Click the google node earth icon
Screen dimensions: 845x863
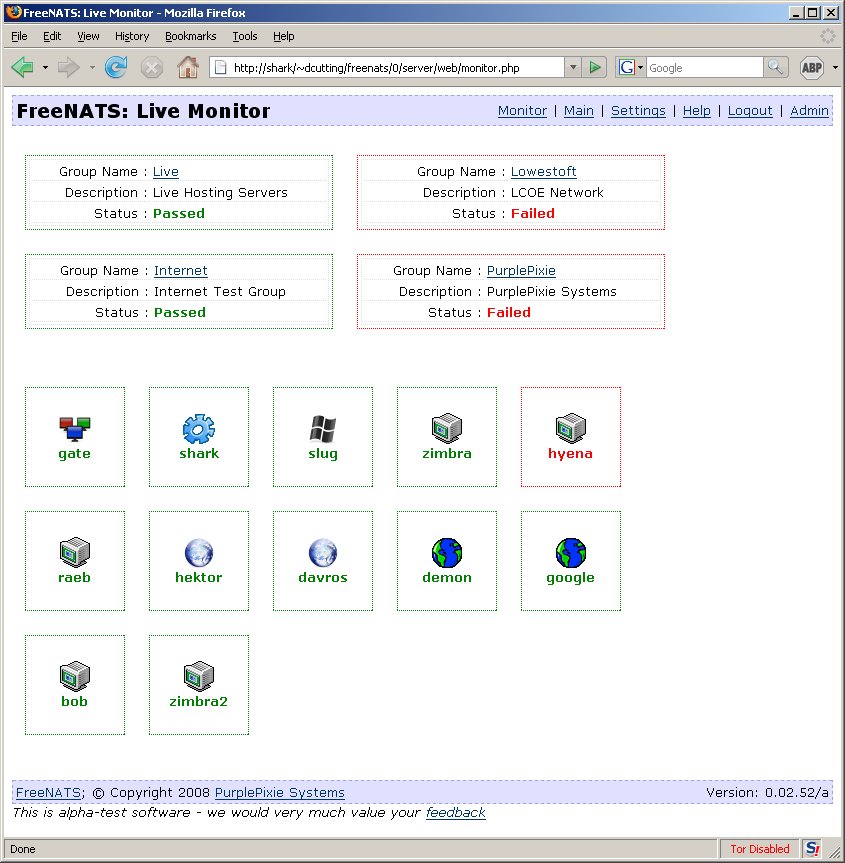tap(570, 553)
